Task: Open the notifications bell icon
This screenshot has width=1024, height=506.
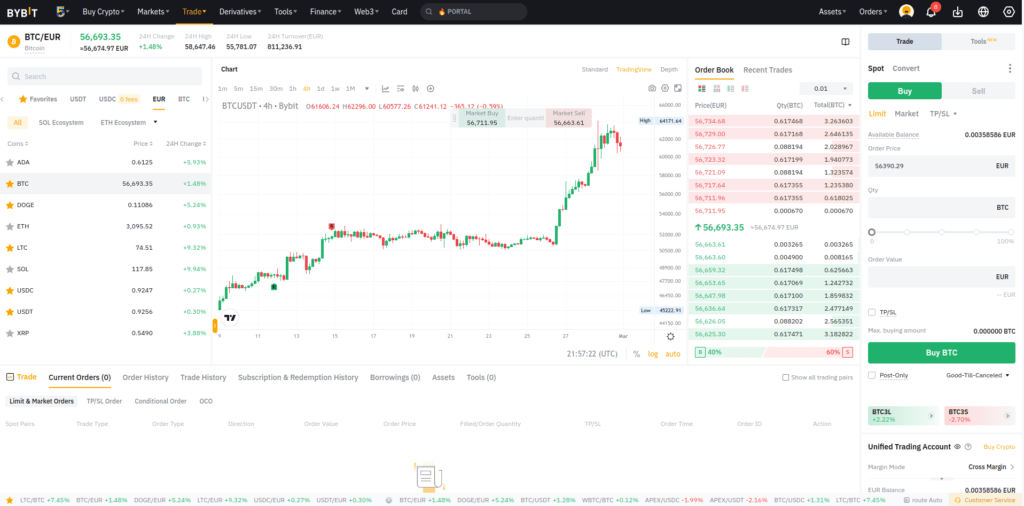Action: coord(930,12)
